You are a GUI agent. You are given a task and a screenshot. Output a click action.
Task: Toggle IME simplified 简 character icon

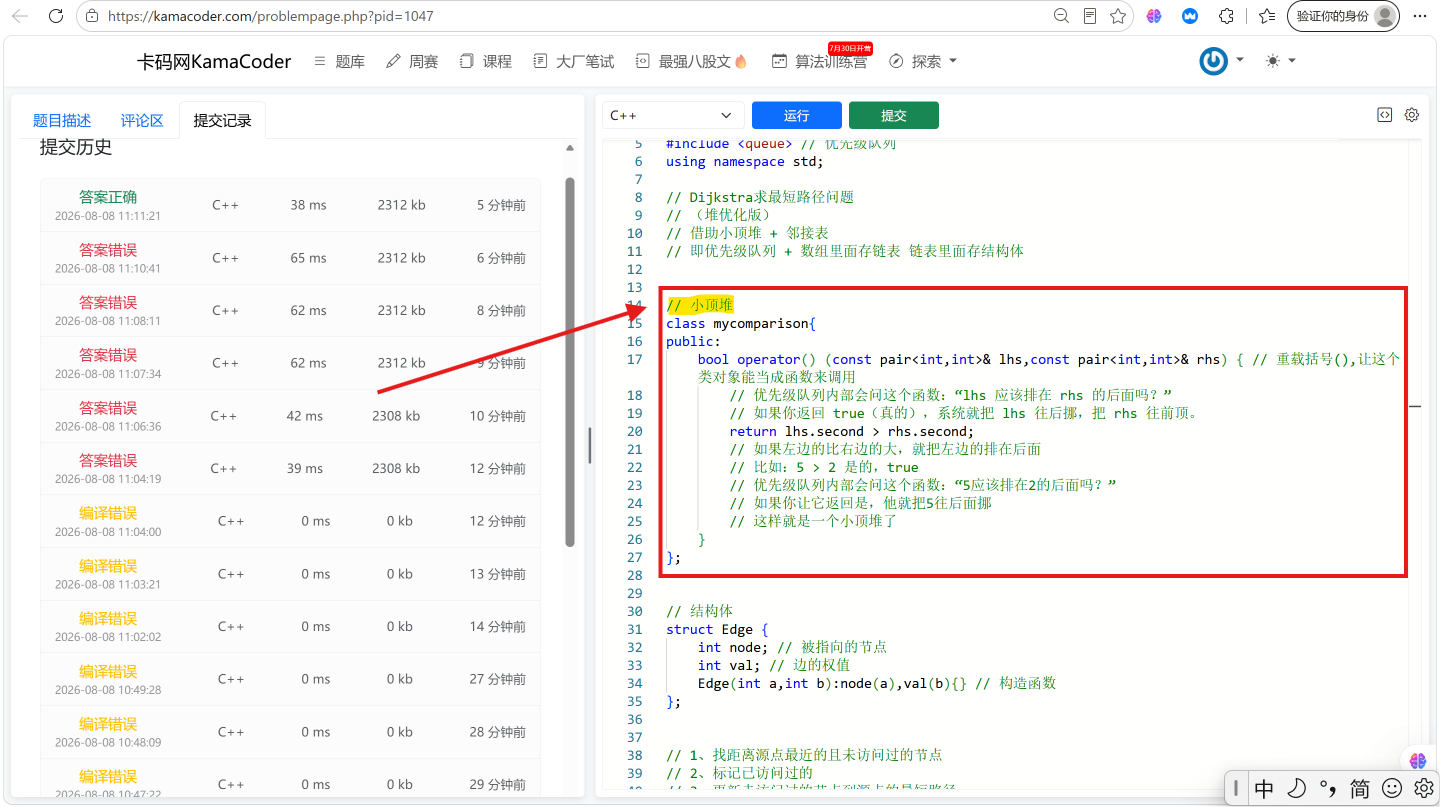coord(1360,788)
